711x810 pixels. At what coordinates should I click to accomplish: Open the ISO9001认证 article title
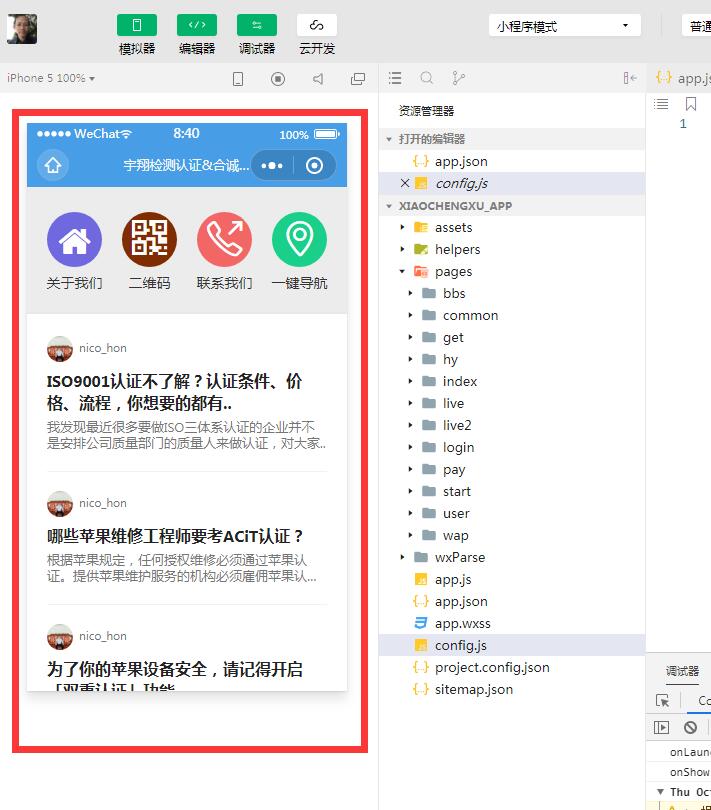[x=175, y=392]
